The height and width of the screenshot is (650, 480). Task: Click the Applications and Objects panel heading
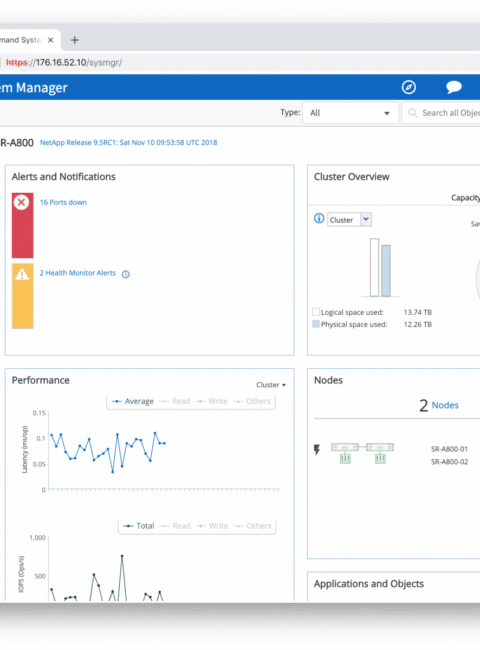368,584
